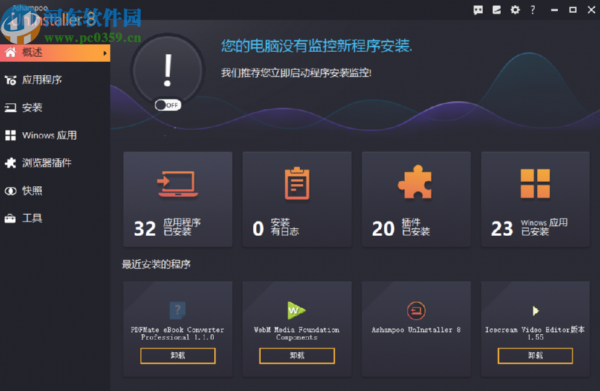Click WebM Media Foundation Components label

[297, 333]
